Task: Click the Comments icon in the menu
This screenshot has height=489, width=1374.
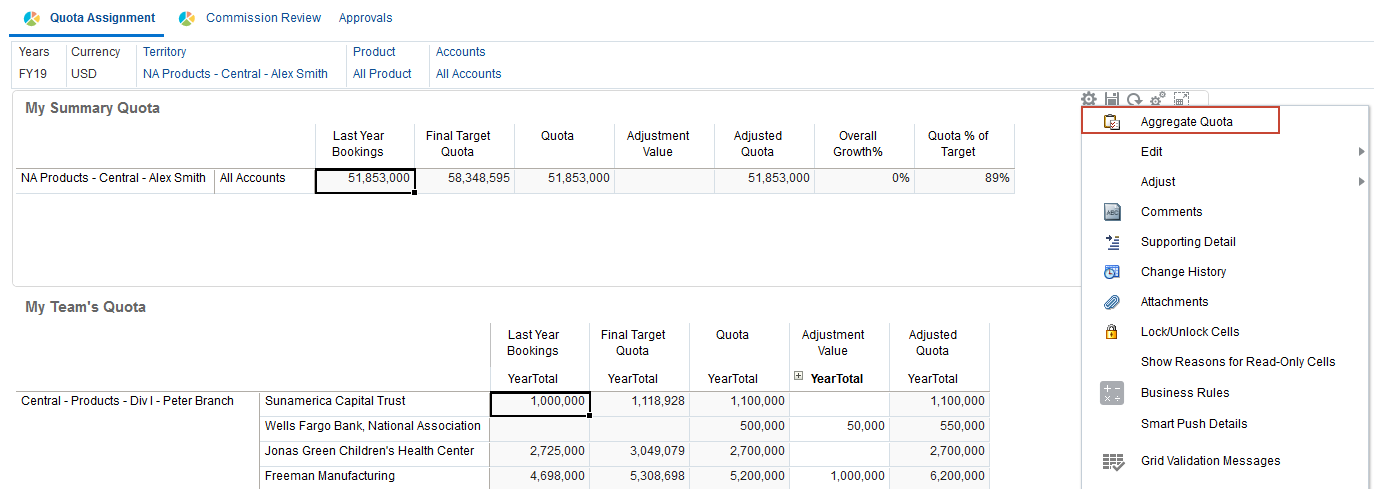Action: tap(1112, 212)
